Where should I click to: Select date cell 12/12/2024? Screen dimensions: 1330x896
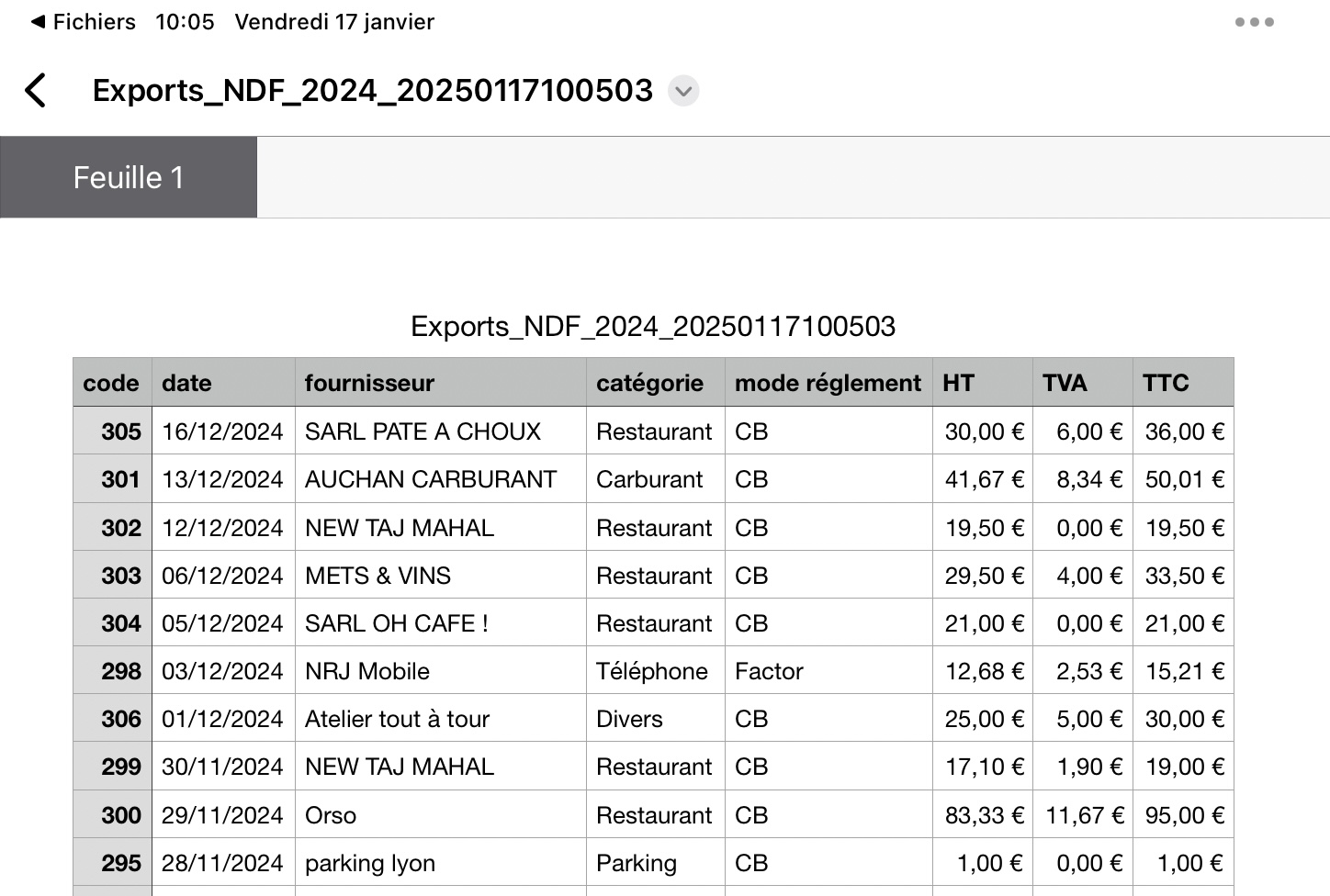pos(224,528)
